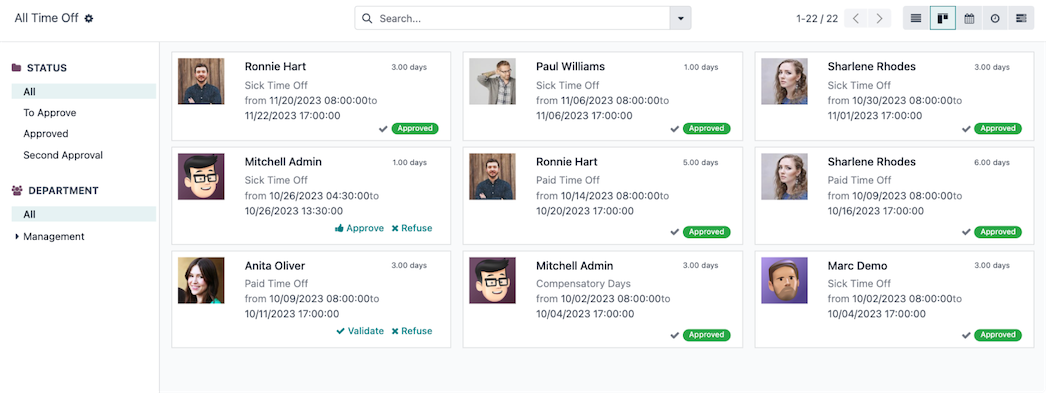Approve Mitchell Admin's sick time off
This screenshot has height=393, width=1046.
pos(360,228)
